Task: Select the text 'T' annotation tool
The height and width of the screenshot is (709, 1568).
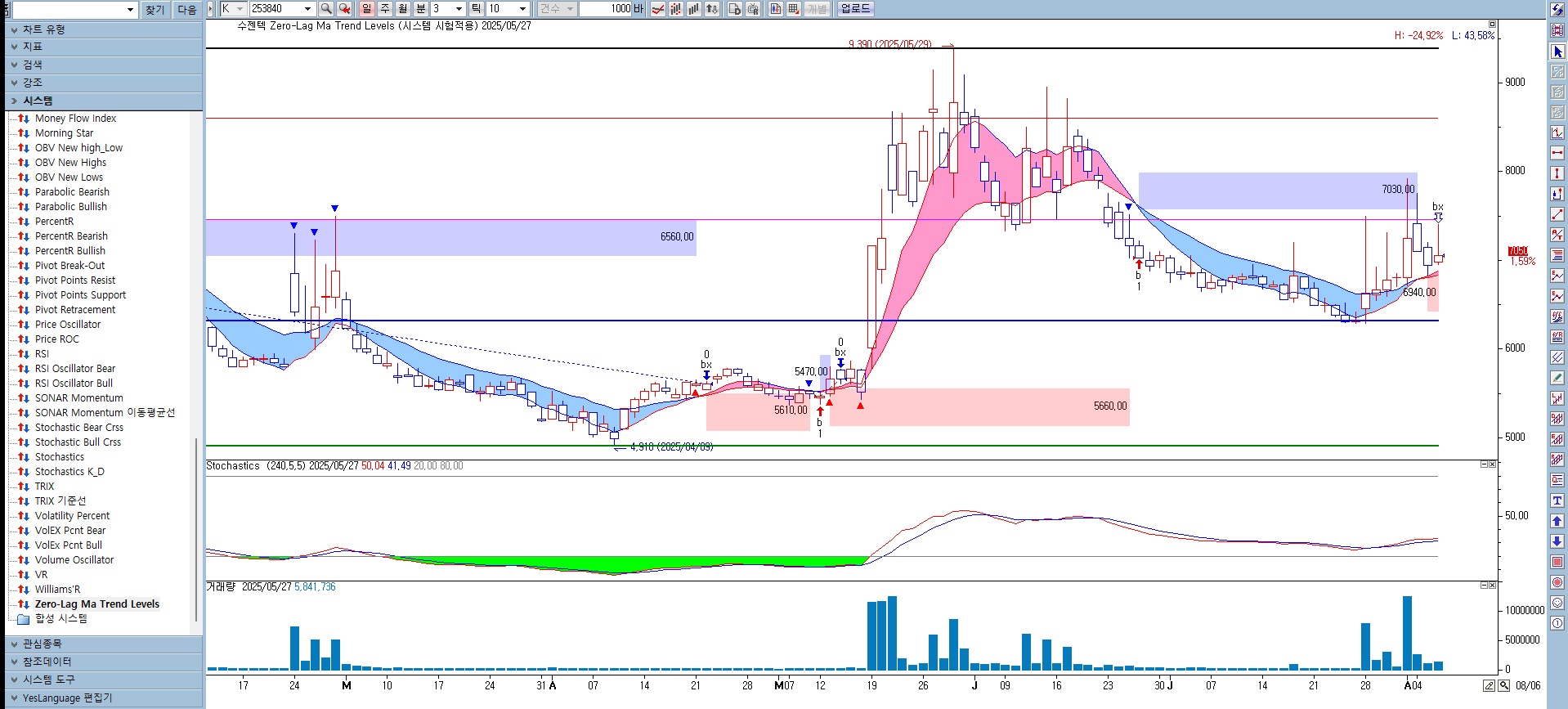Action: 1557,500
